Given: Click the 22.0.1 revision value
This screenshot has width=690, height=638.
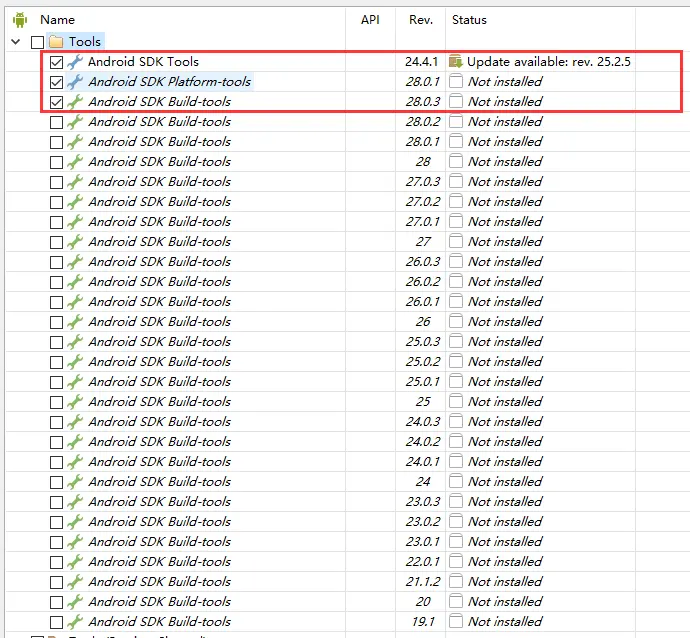Looking at the screenshot, I should 422,562.
